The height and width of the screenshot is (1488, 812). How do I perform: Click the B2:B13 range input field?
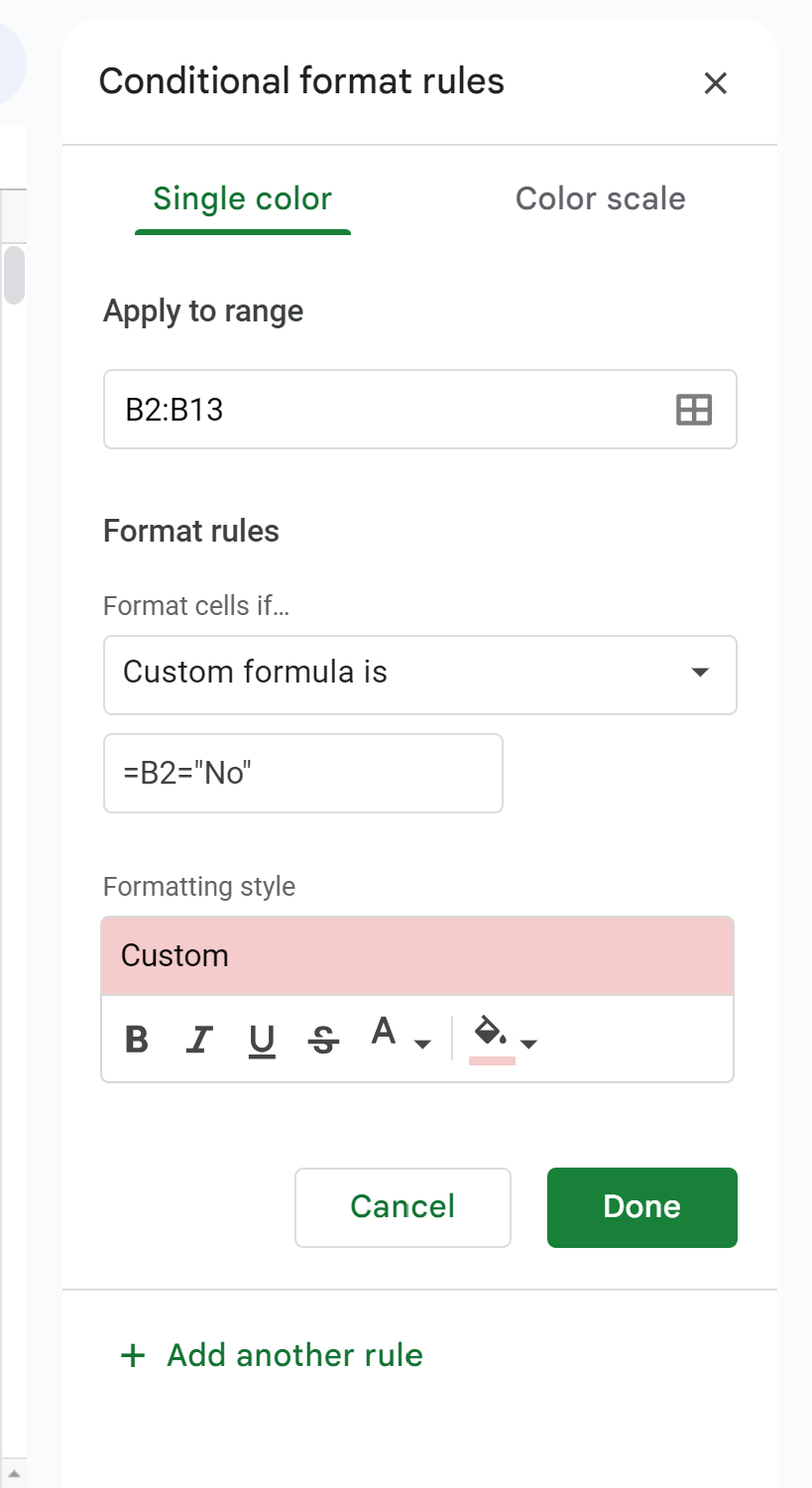click(387, 410)
